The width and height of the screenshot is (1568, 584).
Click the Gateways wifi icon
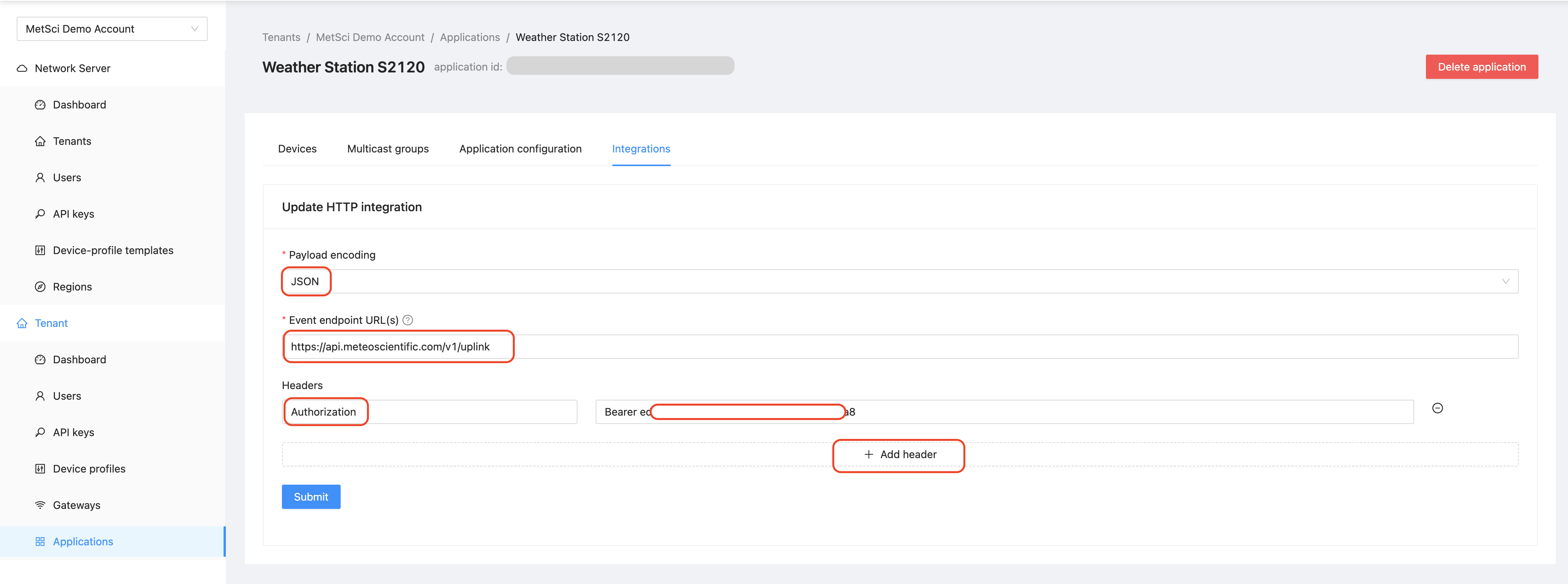pos(40,506)
